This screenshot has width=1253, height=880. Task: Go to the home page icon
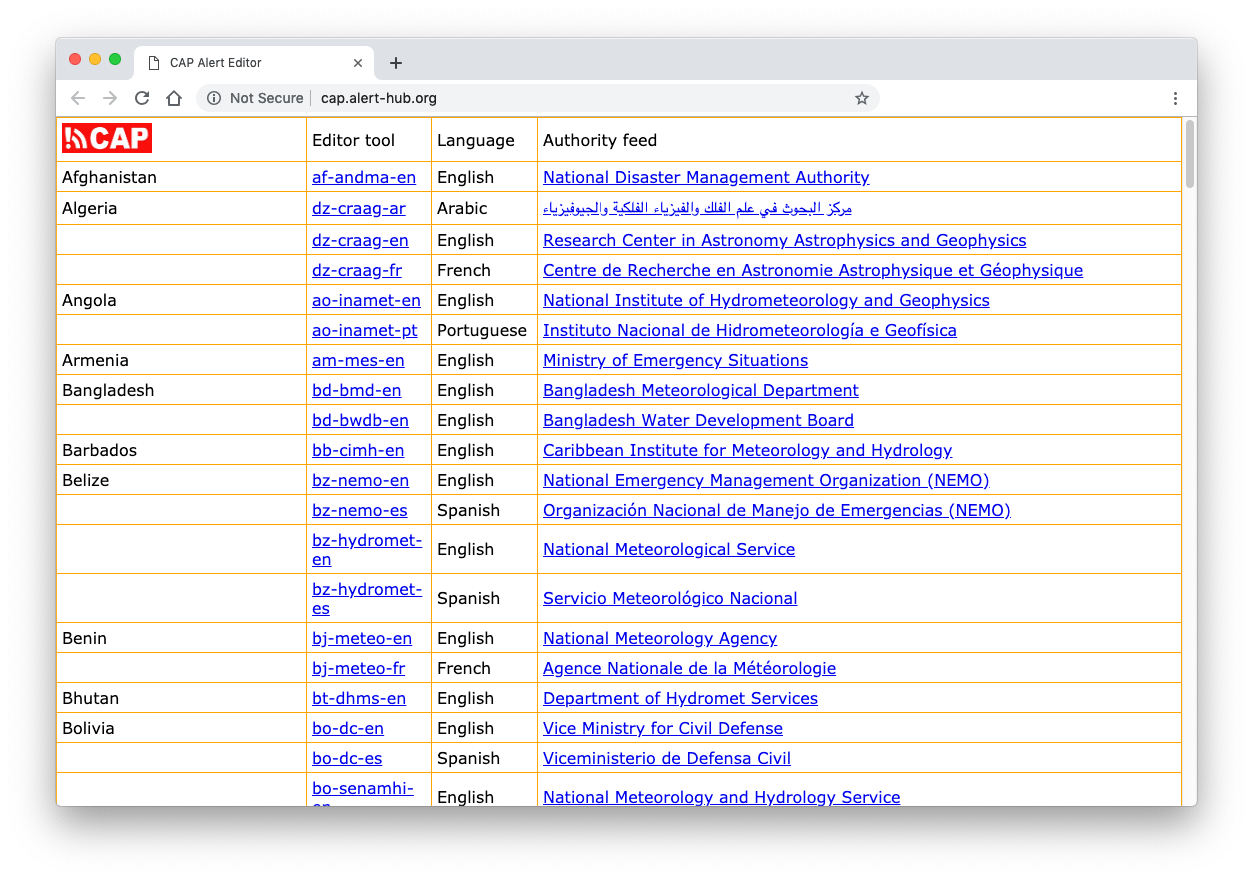coord(174,98)
